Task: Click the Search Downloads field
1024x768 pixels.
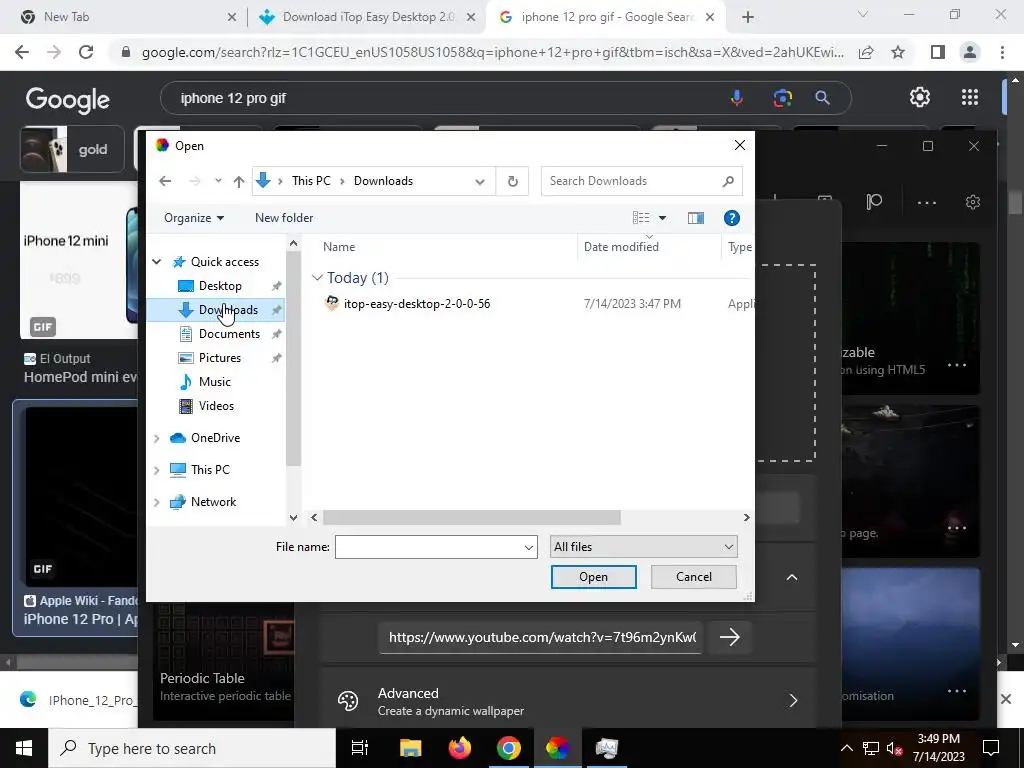Action: (x=641, y=181)
